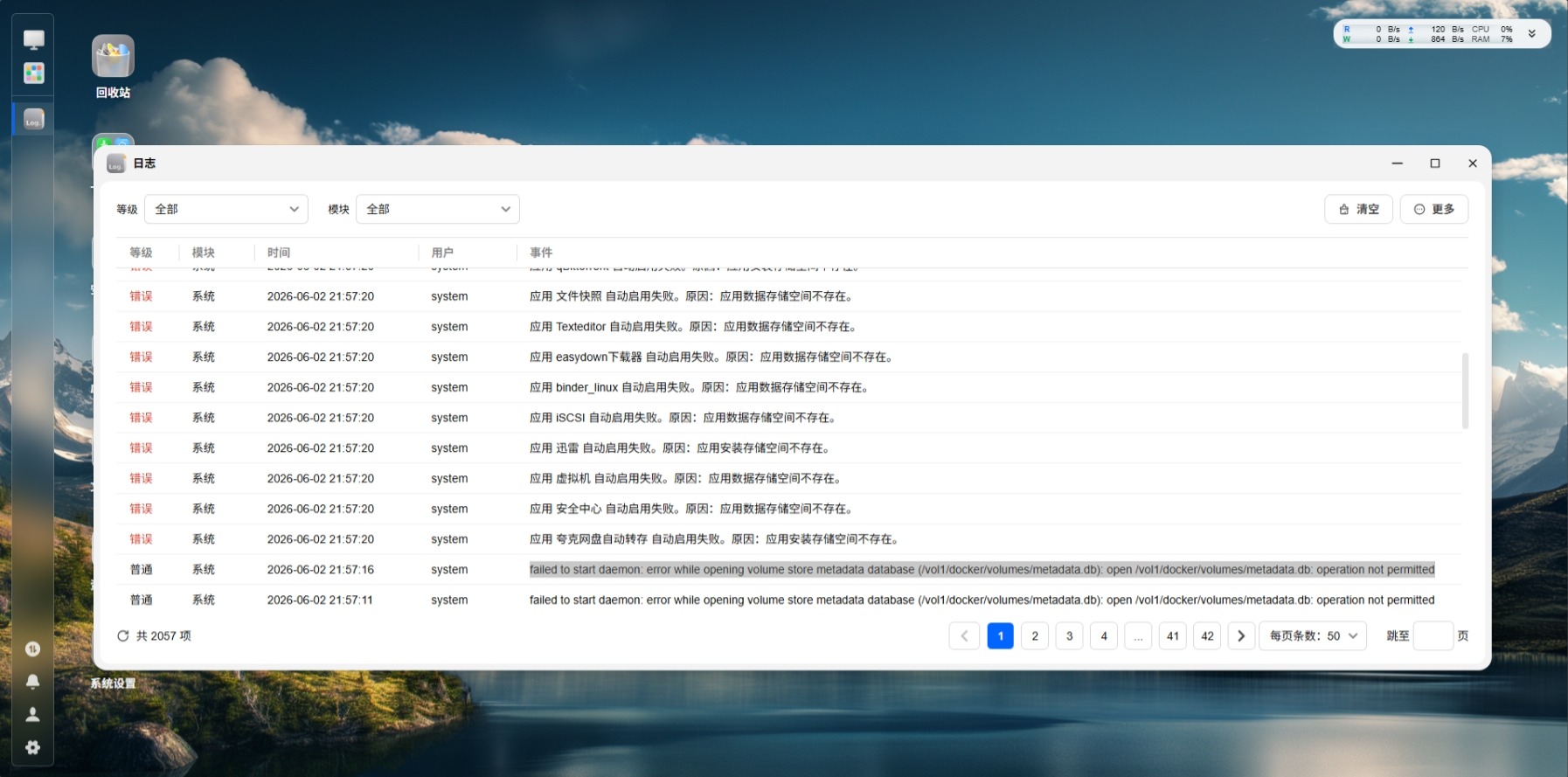Open the transfer tasks arrows icon in dock
1568x777 pixels.
pyautogui.click(x=32, y=649)
